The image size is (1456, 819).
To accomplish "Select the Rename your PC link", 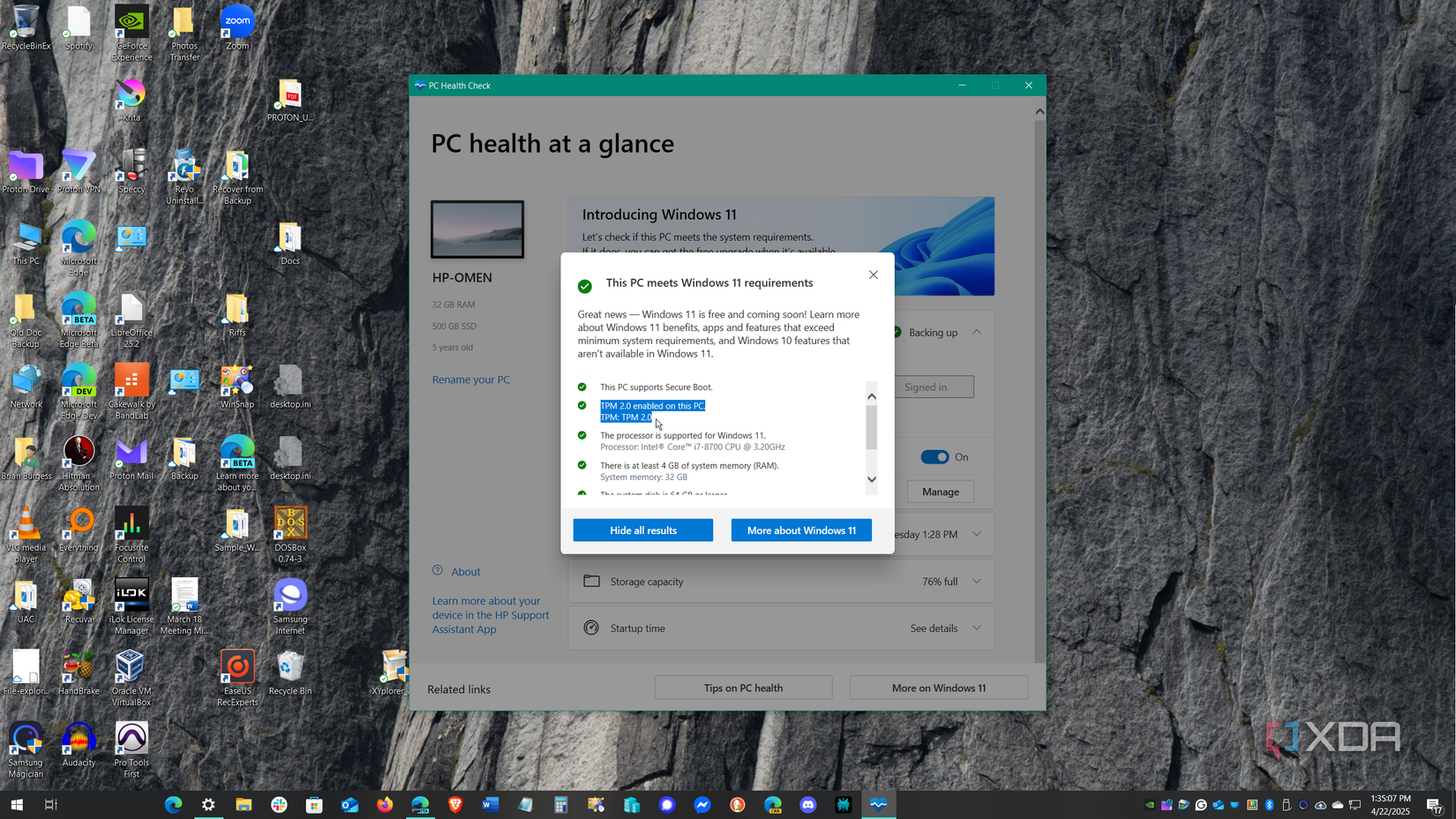I will point(470,379).
